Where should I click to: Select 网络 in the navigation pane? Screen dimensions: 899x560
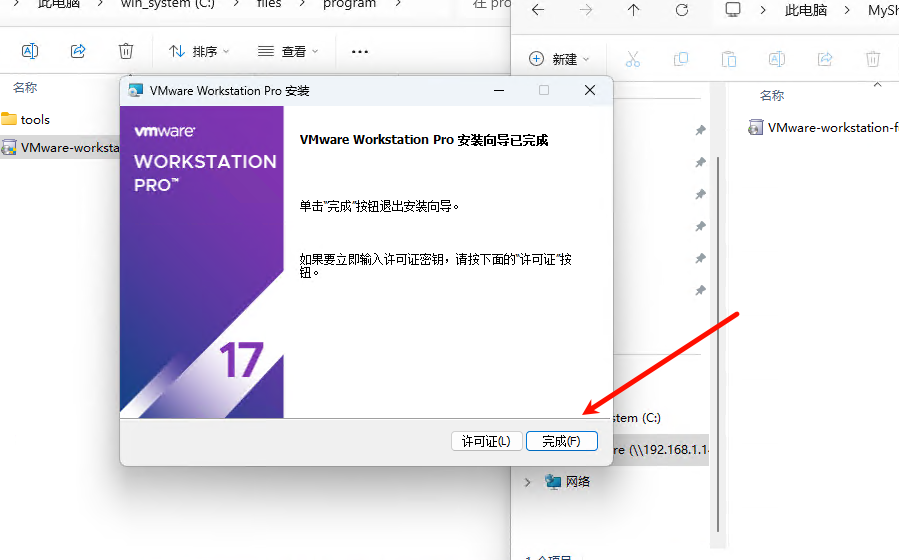pyautogui.click(x=568, y=481)
